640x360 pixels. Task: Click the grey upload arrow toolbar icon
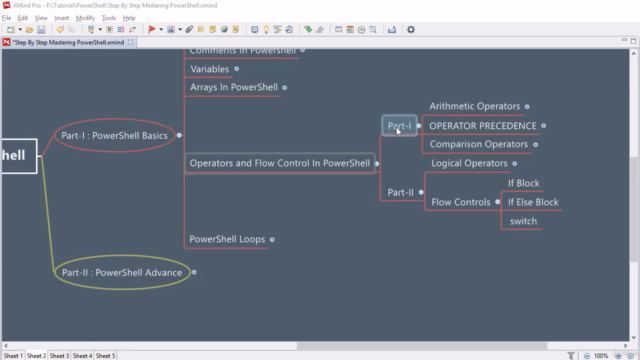click(x=320, y=29)
